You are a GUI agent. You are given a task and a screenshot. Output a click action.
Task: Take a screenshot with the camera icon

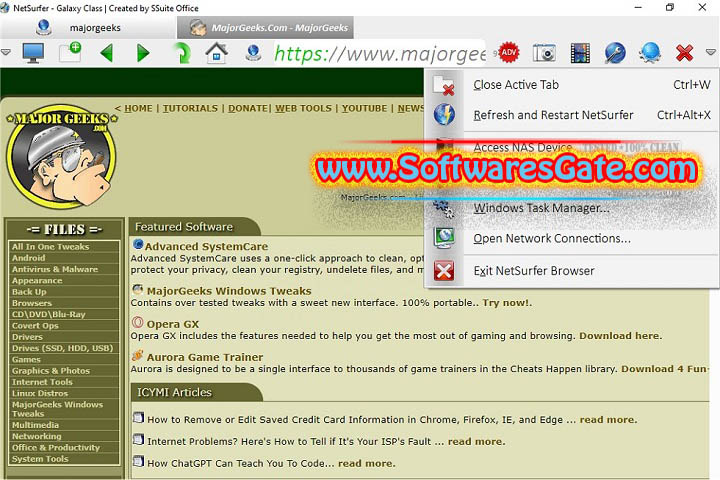[x=544, y=53]
